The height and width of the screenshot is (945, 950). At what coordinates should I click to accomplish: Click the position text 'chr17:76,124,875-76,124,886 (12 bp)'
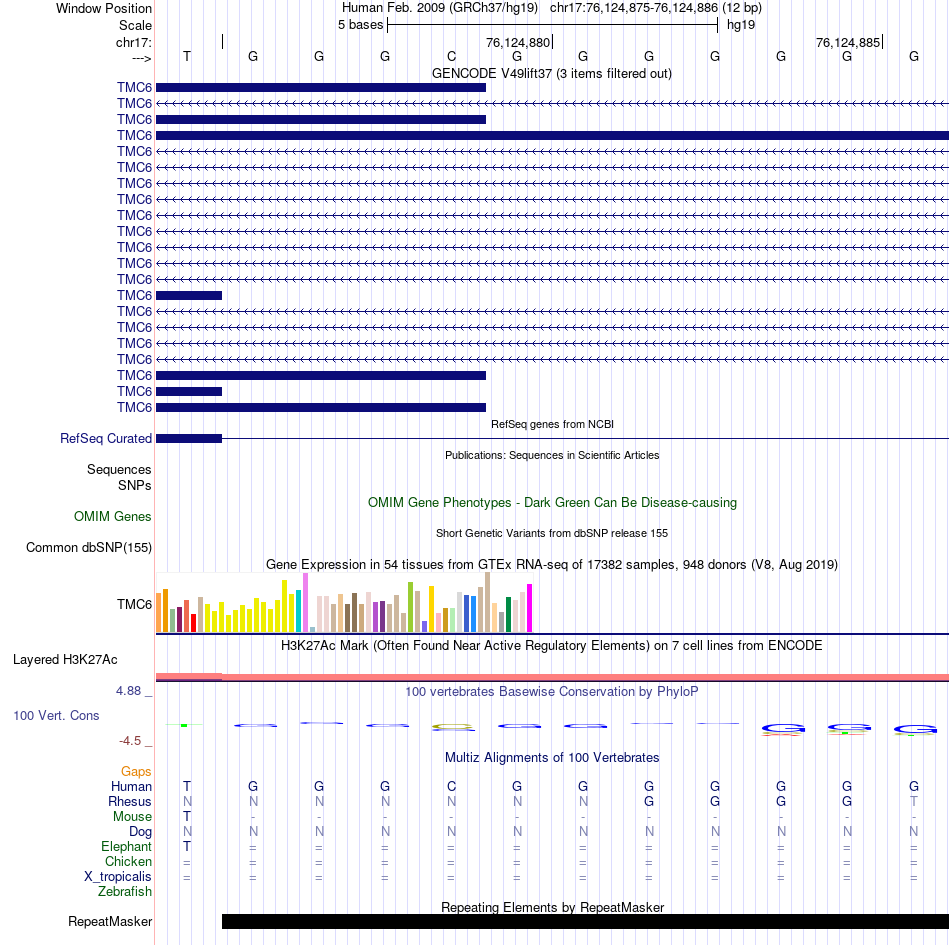[x=656, y=8]
